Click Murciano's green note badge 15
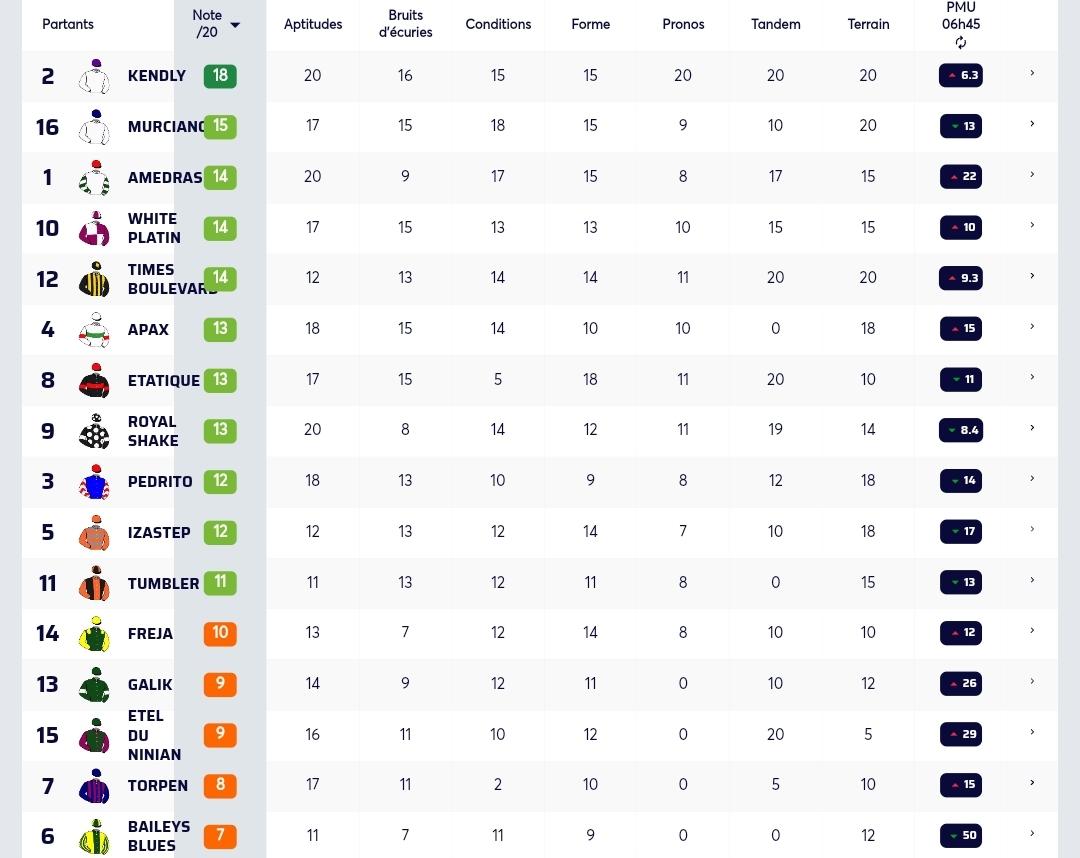1080x858 pixels. pos(220,126)
